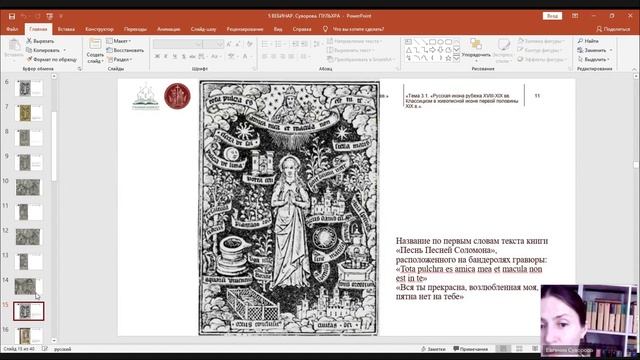Click Найти to search the presentation
640x360 pixels.
[588, 41]
